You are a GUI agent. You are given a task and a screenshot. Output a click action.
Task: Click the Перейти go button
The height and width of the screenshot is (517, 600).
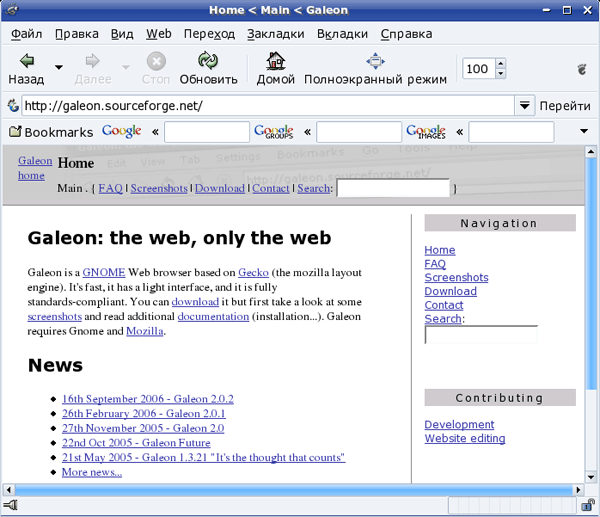click(565, 106)
